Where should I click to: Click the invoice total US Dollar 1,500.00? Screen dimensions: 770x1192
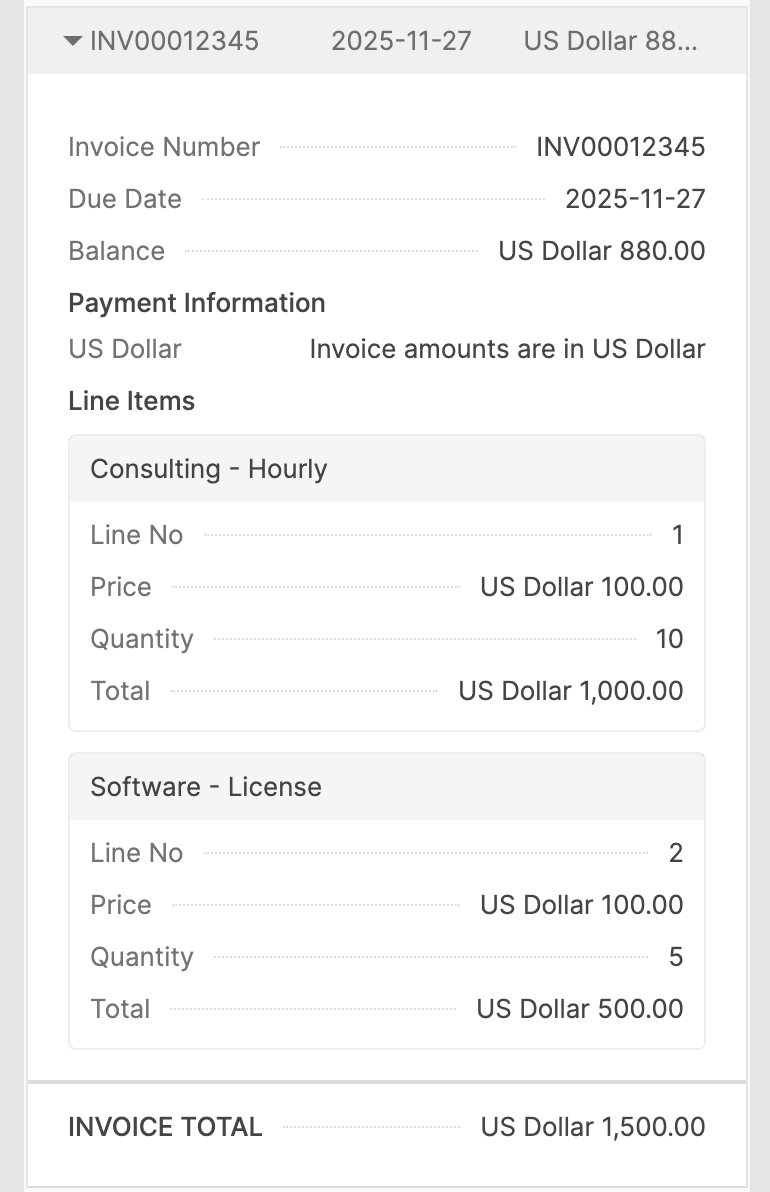[x=592, y=1127]
